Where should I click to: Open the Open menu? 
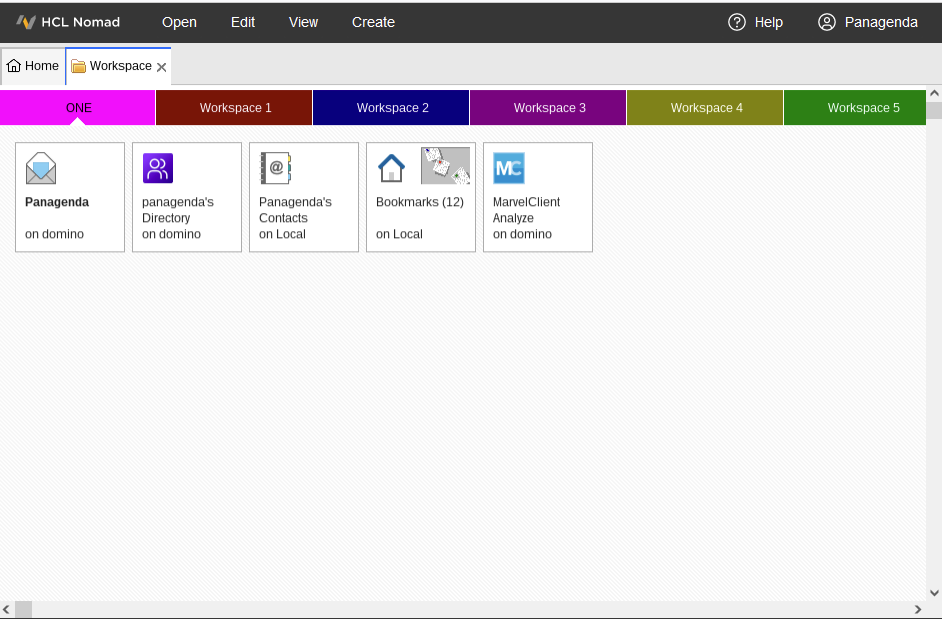179,22
